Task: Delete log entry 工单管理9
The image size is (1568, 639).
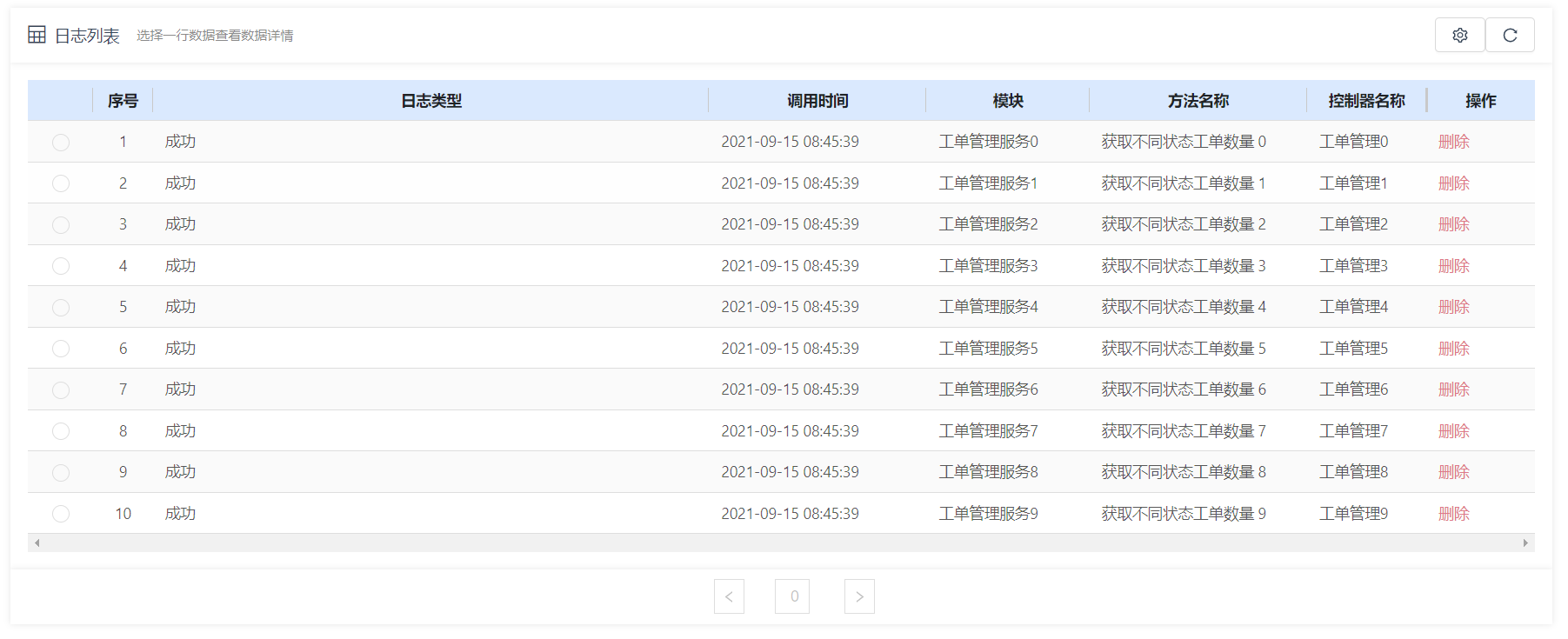Action: pyautogui.click(x=1454, y=514)
